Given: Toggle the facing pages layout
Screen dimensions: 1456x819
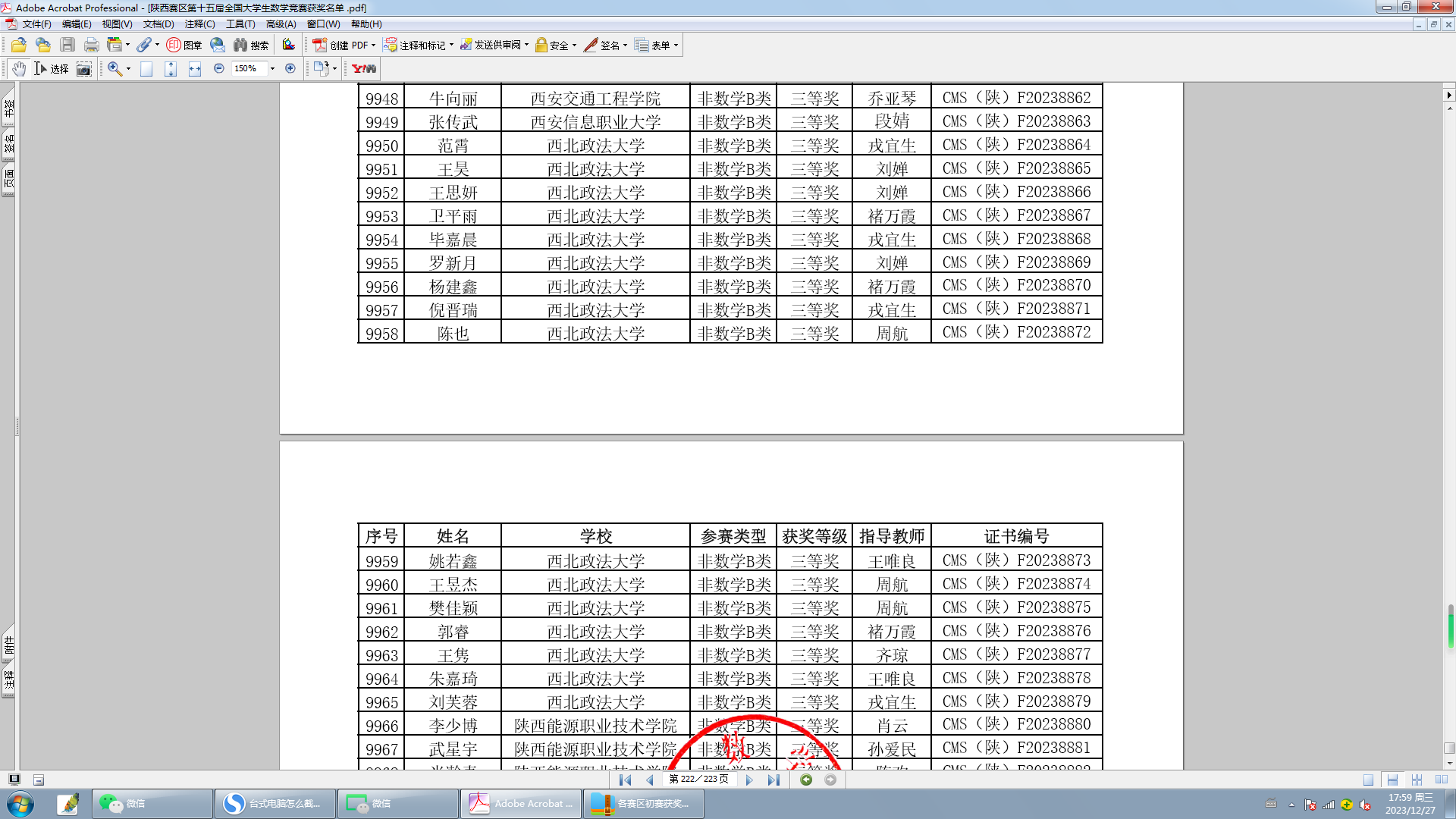Looking at the screenshot, I should pyautogui.click(x=1441, y=780).
